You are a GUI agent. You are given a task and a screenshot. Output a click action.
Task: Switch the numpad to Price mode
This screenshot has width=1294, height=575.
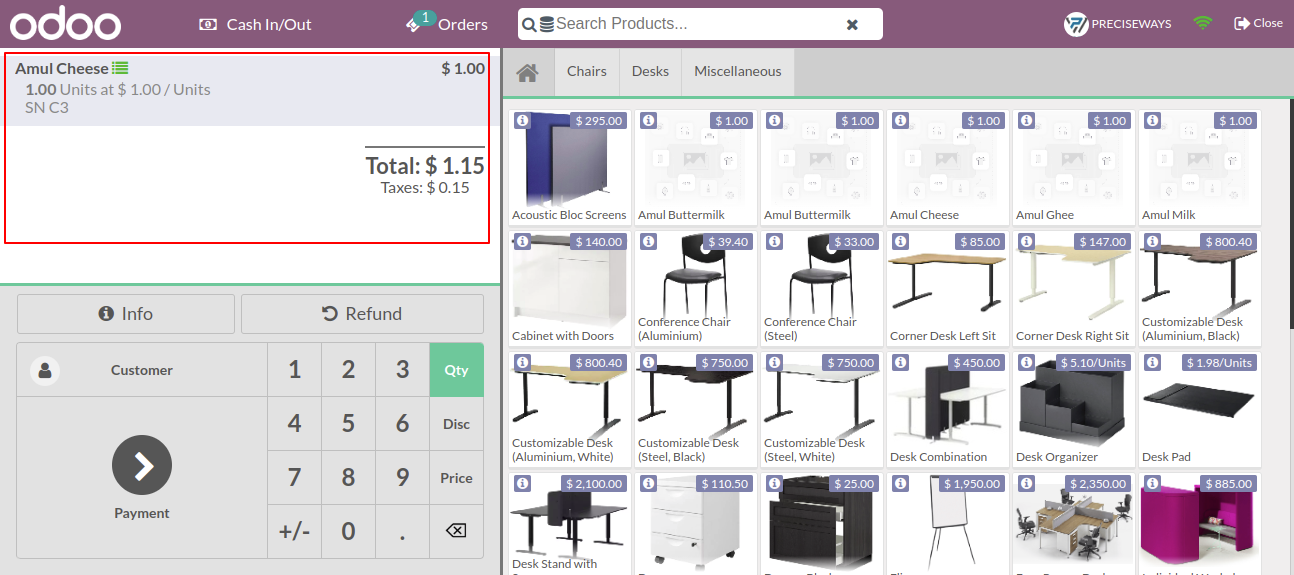click(x=456, y=478)
